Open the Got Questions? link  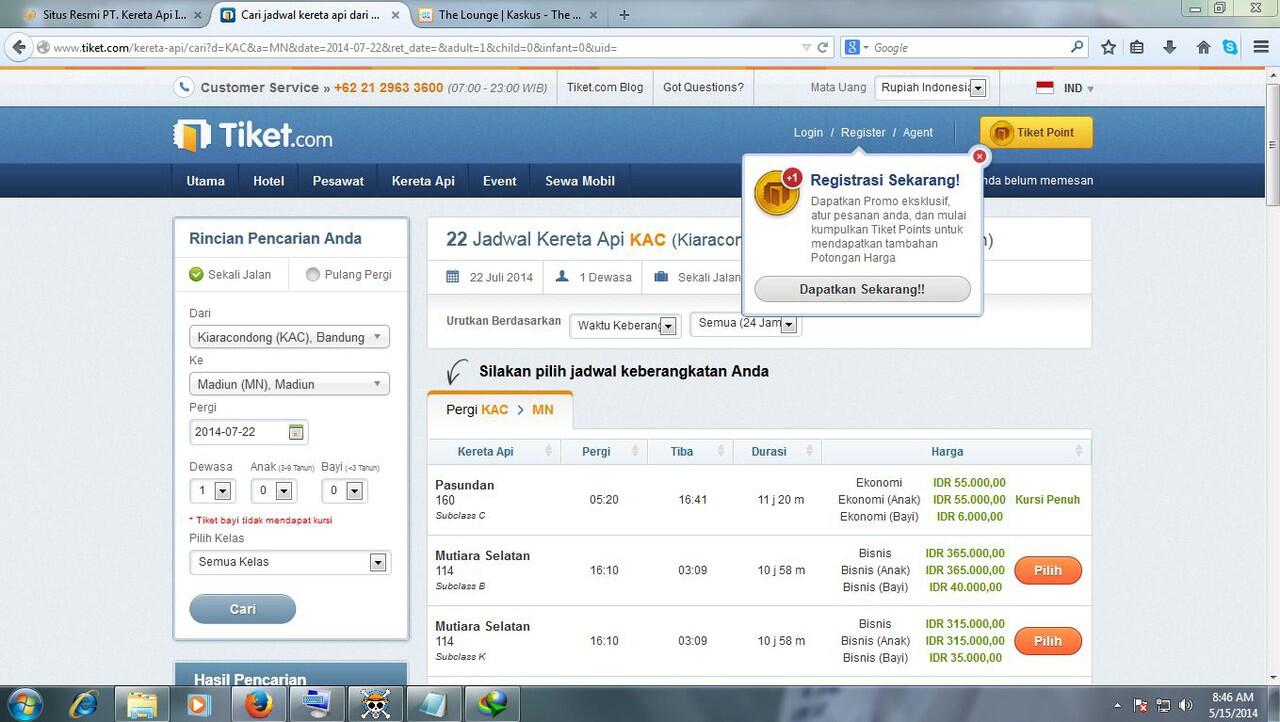[x=703, y=87]
